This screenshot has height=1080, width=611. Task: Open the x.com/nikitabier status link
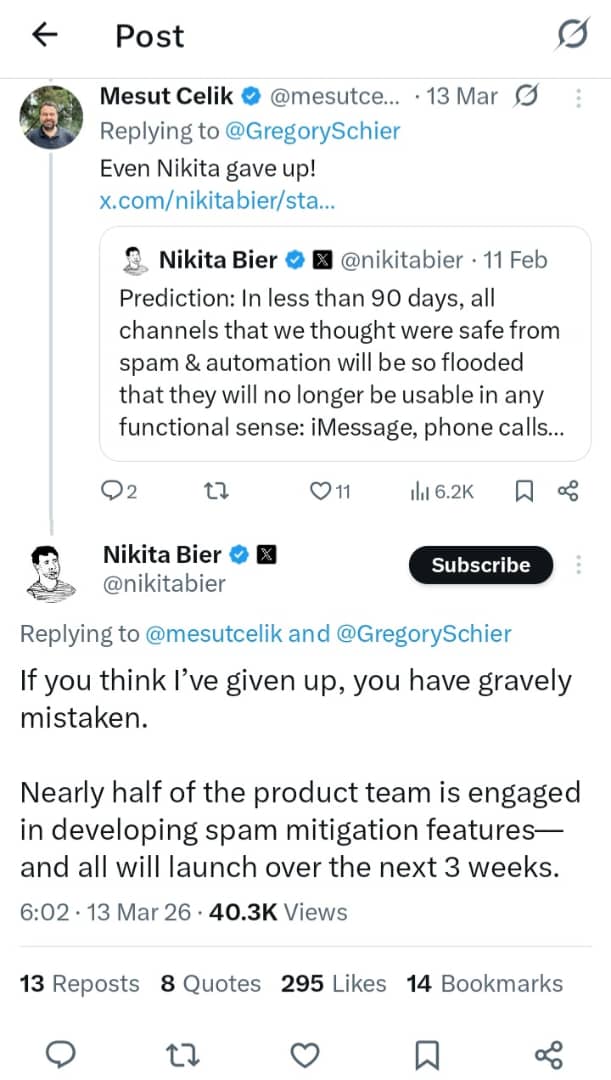(217, 200)
